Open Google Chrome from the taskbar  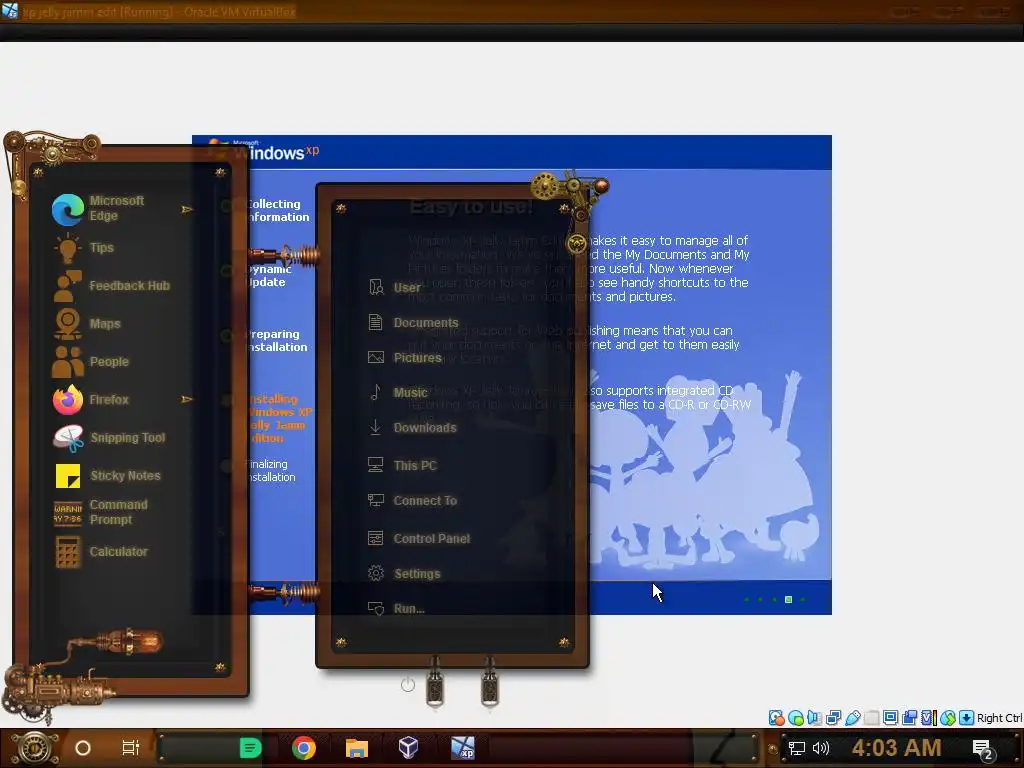pos(304,748)
